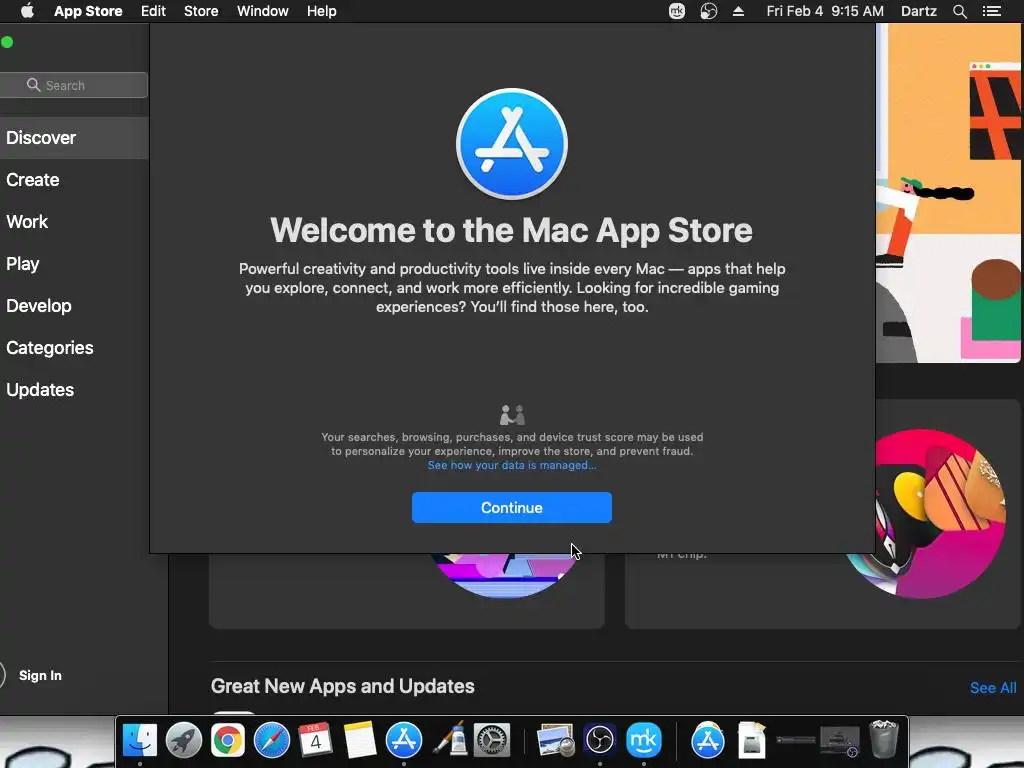Click the App Store folder stack in Dock
The width and height of the screenshot is (1024, 768).
(708, 740)
